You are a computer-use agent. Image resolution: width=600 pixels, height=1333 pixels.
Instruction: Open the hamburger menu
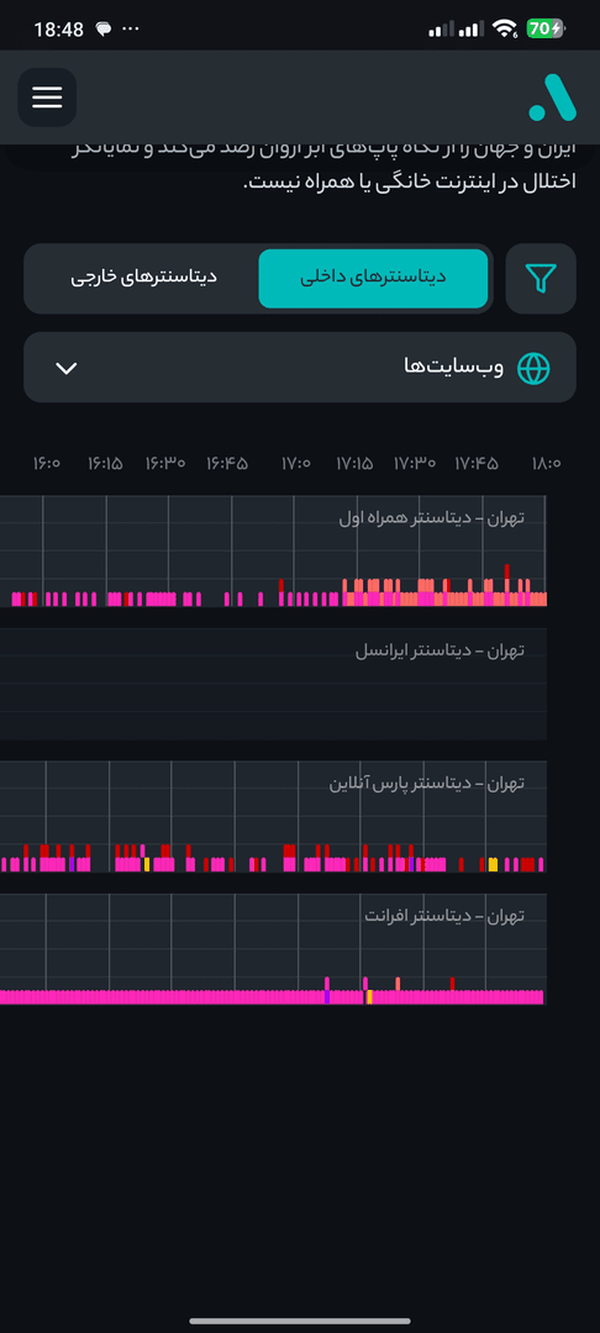[47, 97]
